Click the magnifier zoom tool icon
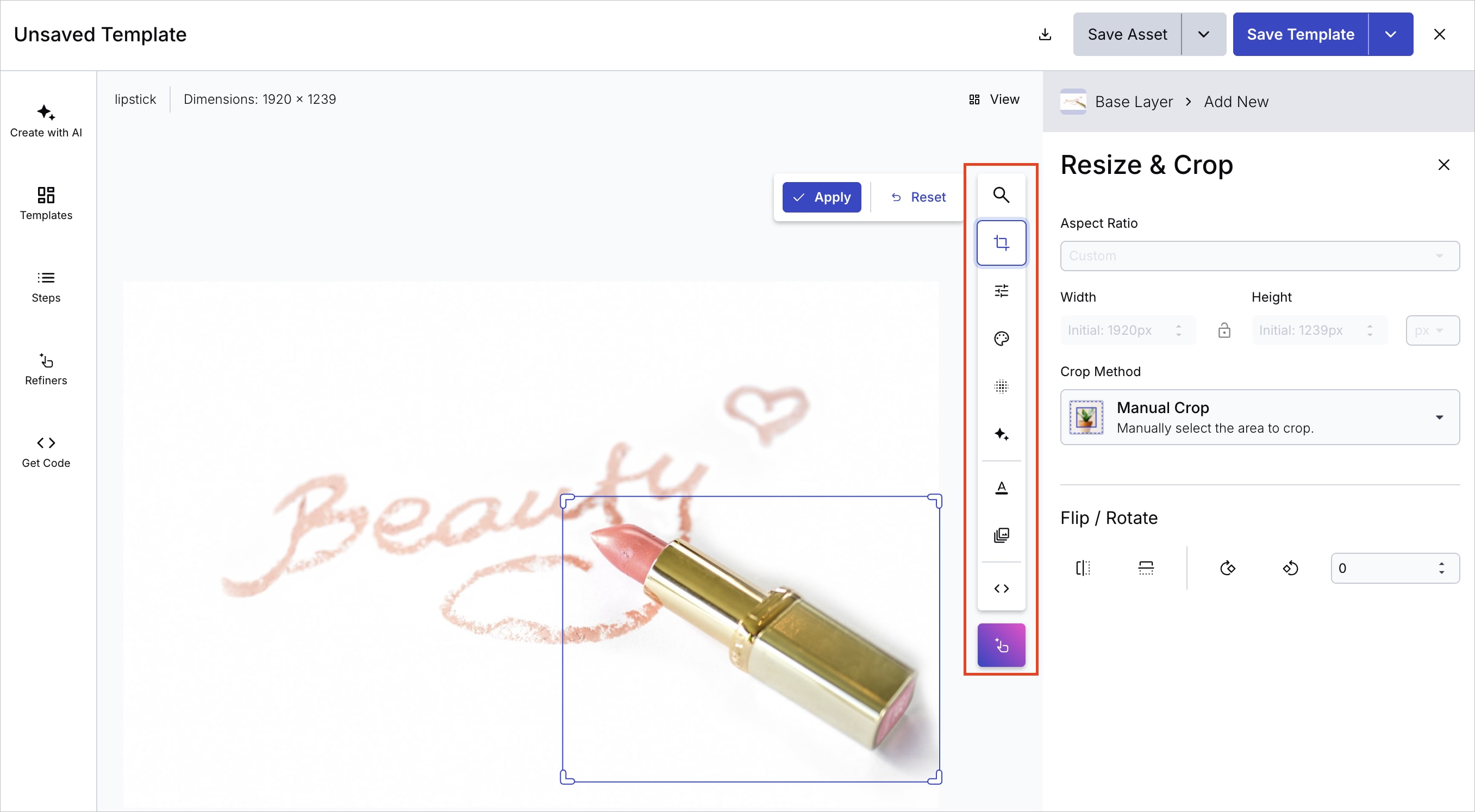 pos(1001,195)
